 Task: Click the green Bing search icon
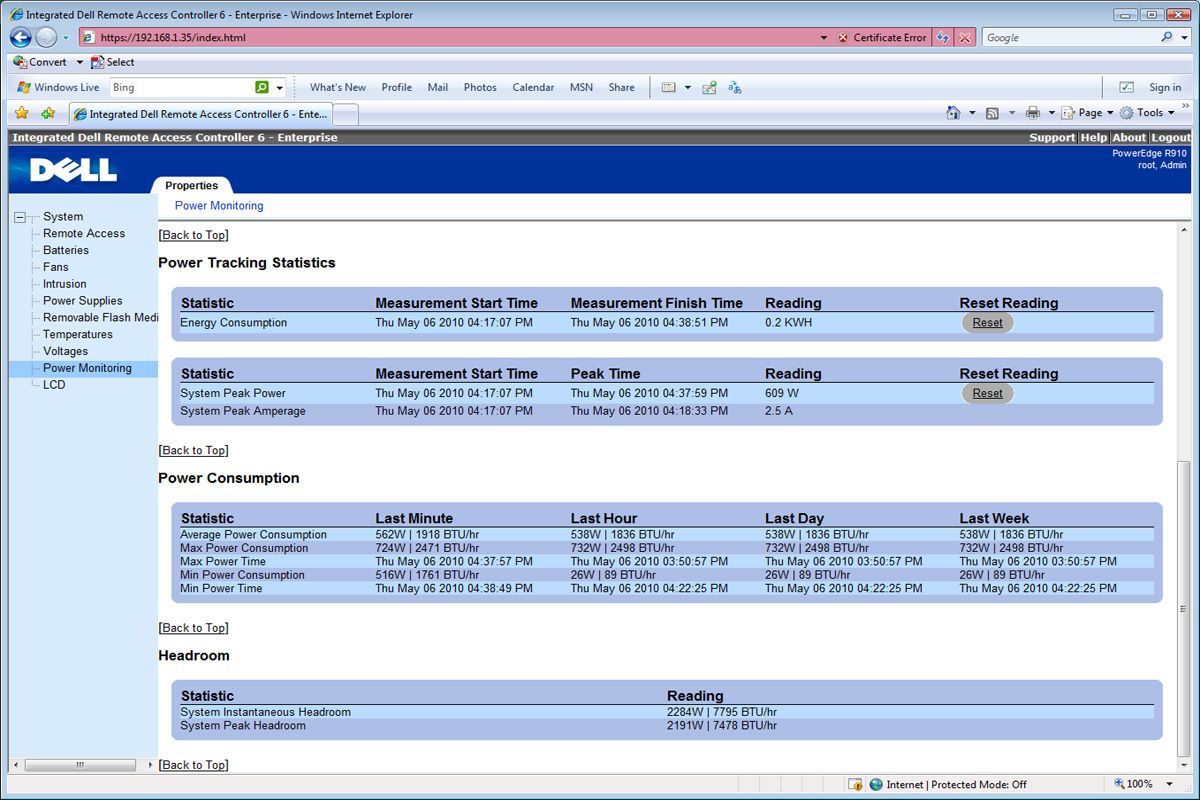click(262, 87)
